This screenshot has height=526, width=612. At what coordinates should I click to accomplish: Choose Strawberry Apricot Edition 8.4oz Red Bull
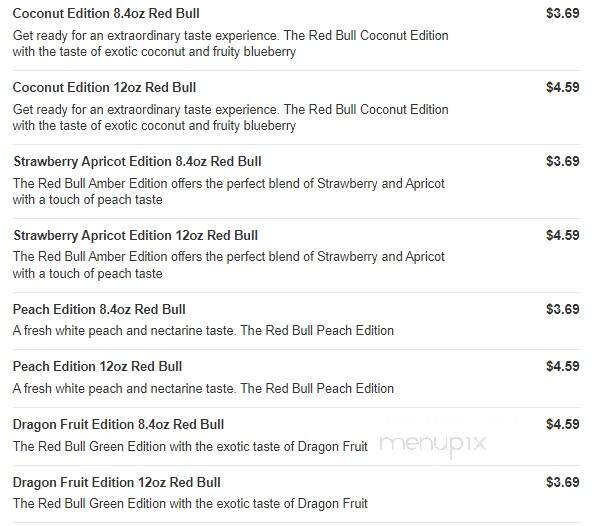click(137, 162)
